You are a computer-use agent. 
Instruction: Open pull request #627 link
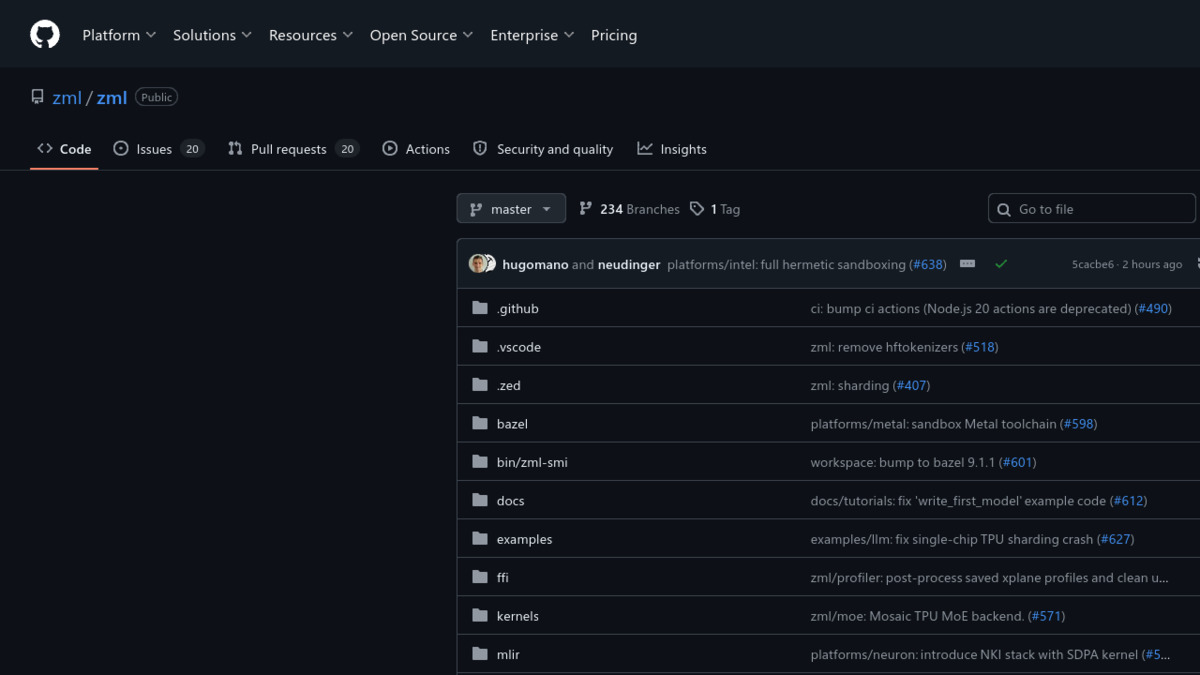click(x=1115, y=538)
